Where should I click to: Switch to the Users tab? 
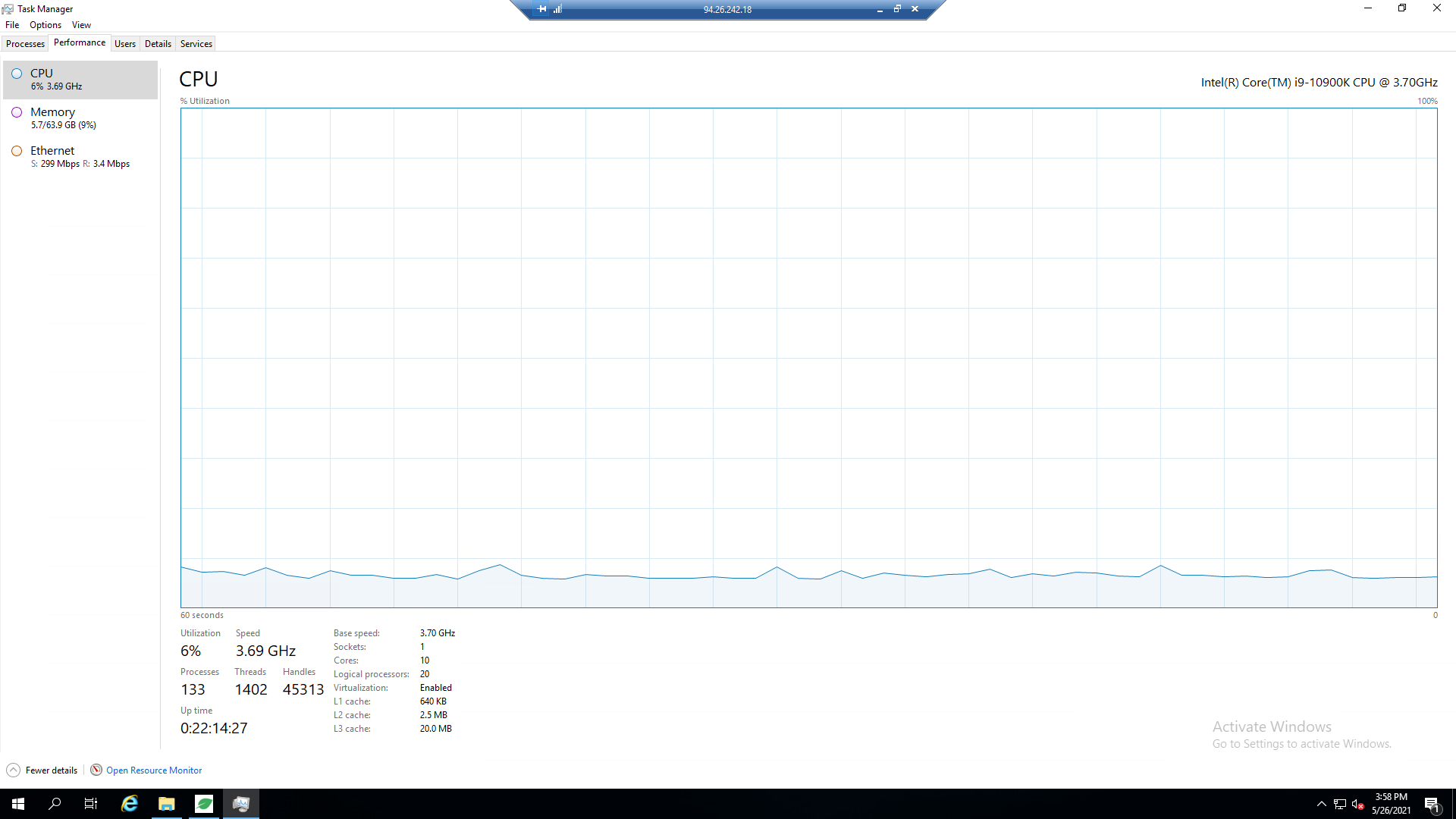[125, 44]
